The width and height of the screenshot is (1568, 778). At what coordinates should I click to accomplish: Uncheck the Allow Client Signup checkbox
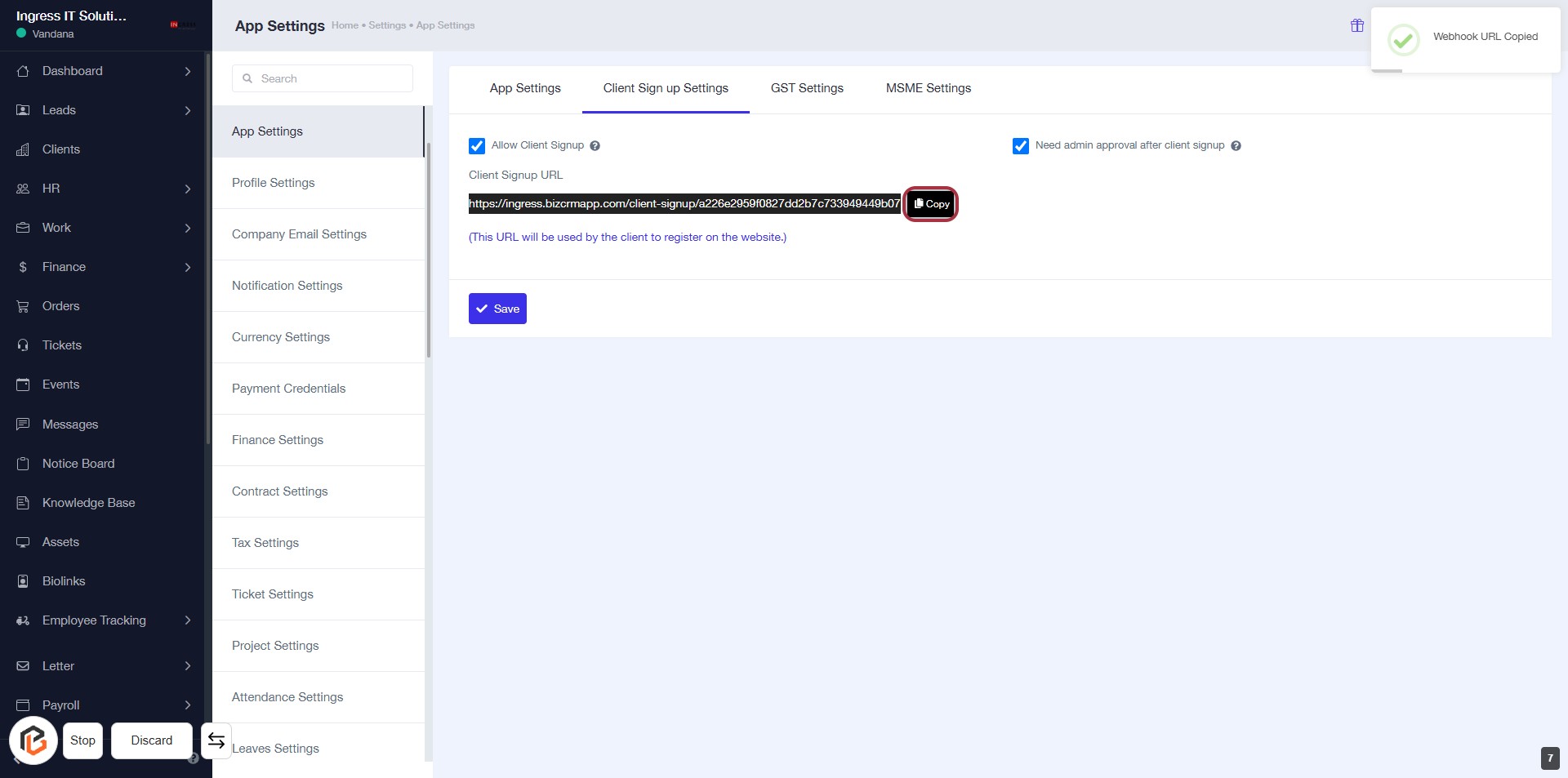[477, 146]
